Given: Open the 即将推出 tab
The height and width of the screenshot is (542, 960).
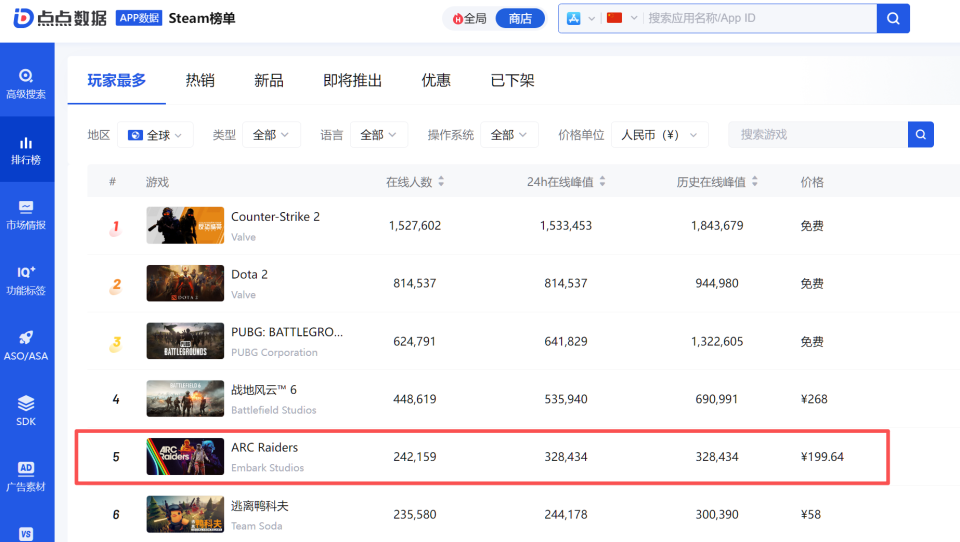Looking at the screenshot, I should pos(352,80).
